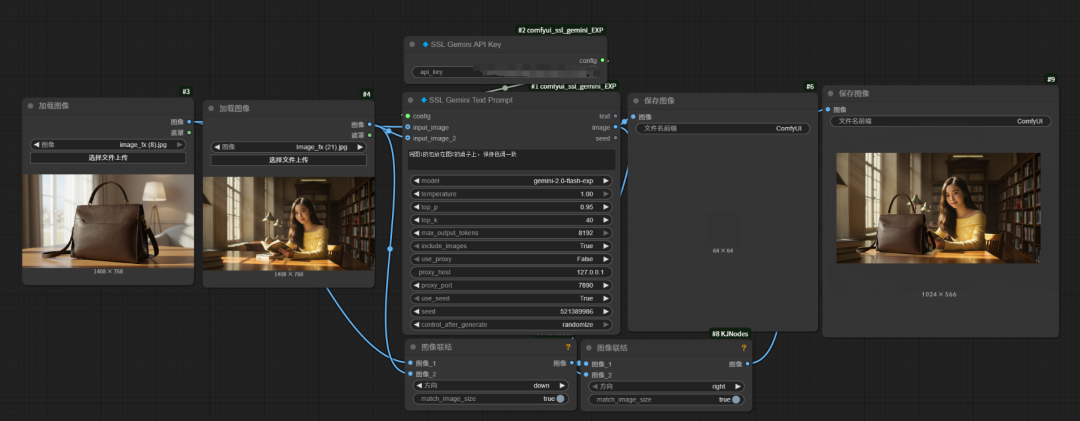Toggle use_proxy from False

click(510, 259)
